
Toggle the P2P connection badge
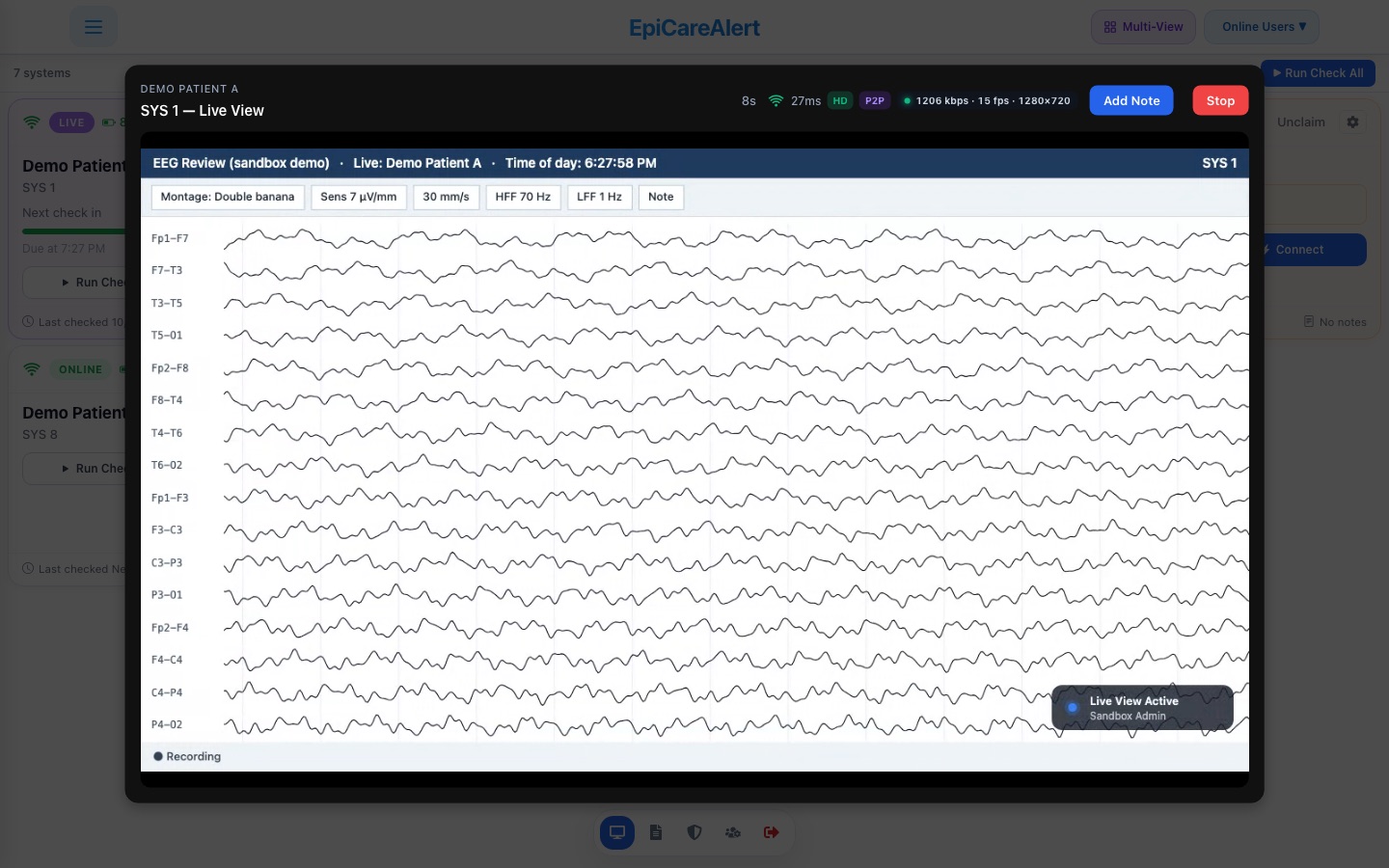point(875,100)
